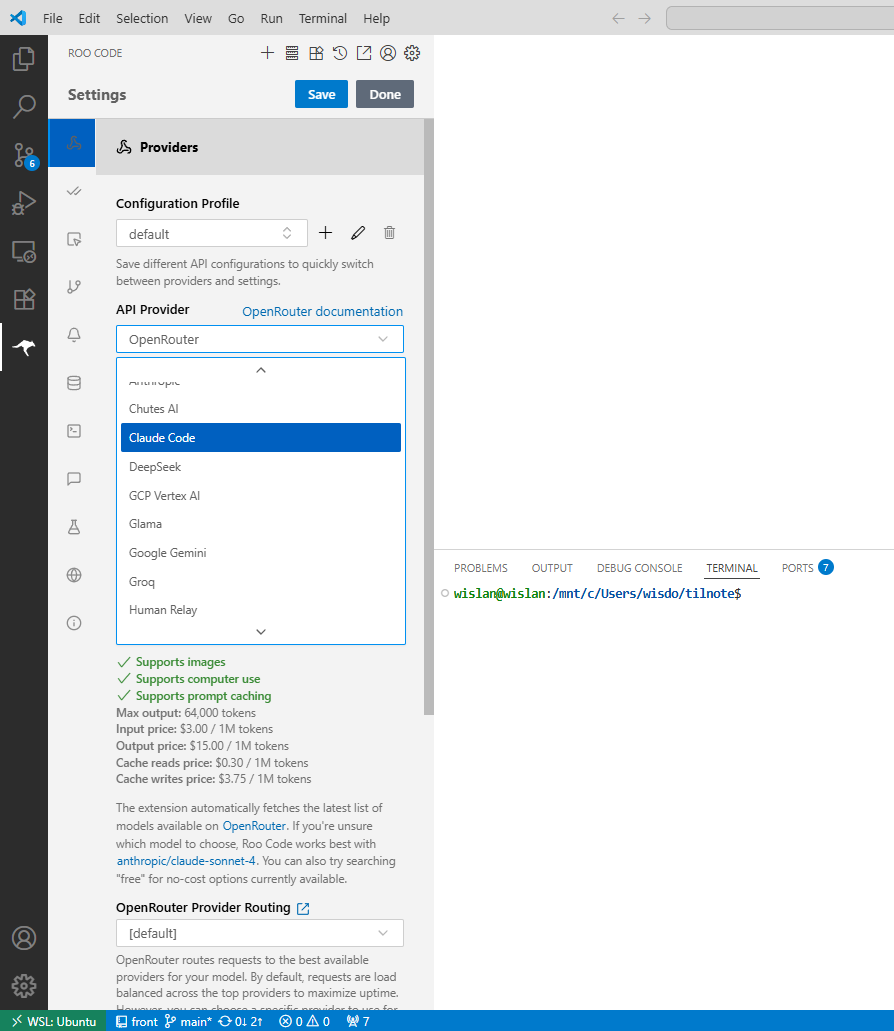Open the default Configuration Profile dropdown
The image size is (894, 1031).
(x=212, y=233)
